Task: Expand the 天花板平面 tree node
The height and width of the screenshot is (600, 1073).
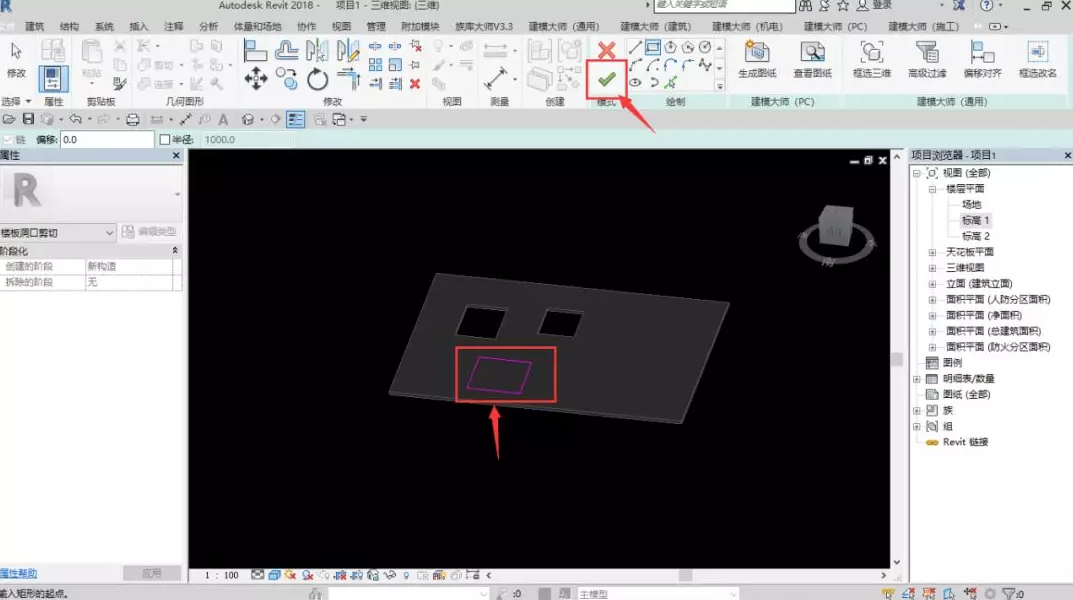Action: pos(932,252)
